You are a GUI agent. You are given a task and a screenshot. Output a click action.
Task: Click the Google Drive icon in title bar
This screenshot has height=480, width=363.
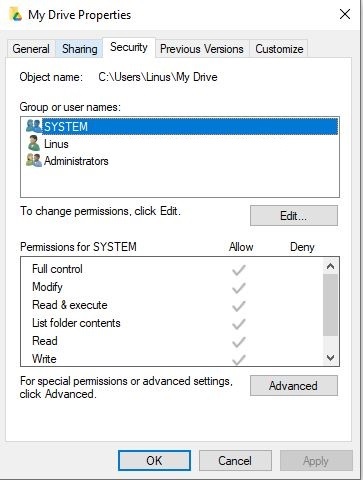click(15, 14)
